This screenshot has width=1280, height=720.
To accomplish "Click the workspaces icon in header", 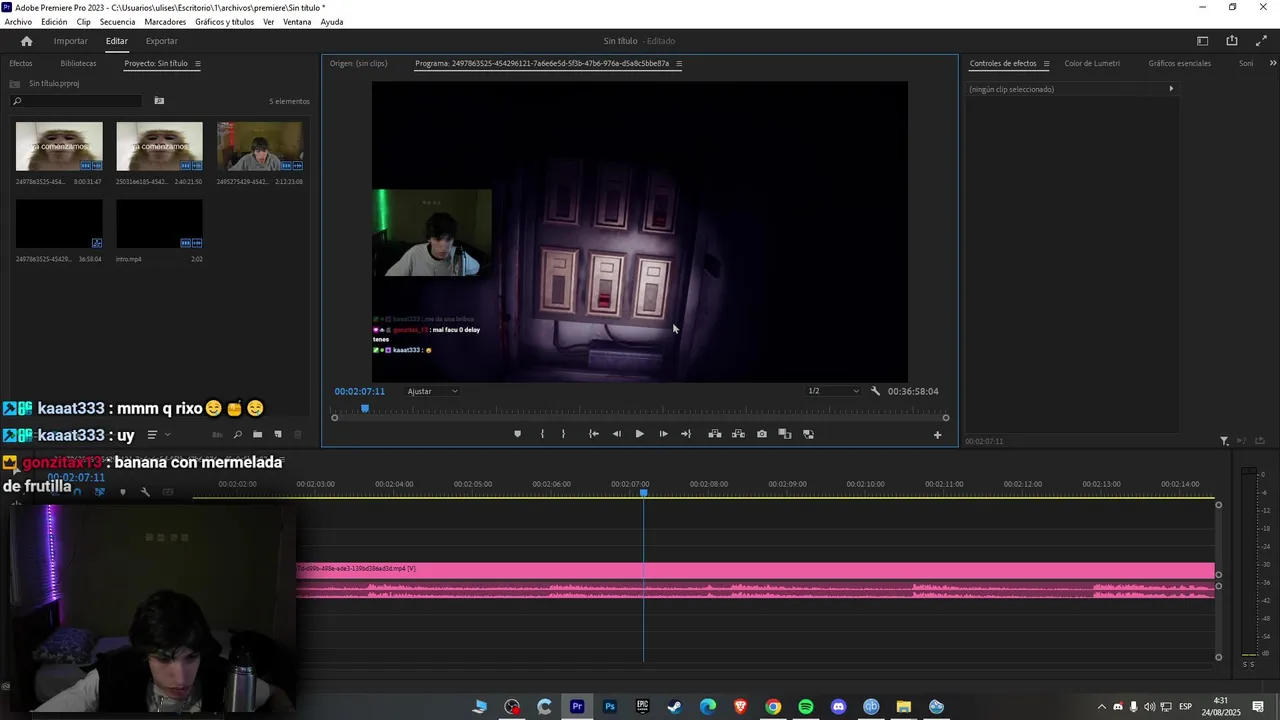I will pos(1203,41).
